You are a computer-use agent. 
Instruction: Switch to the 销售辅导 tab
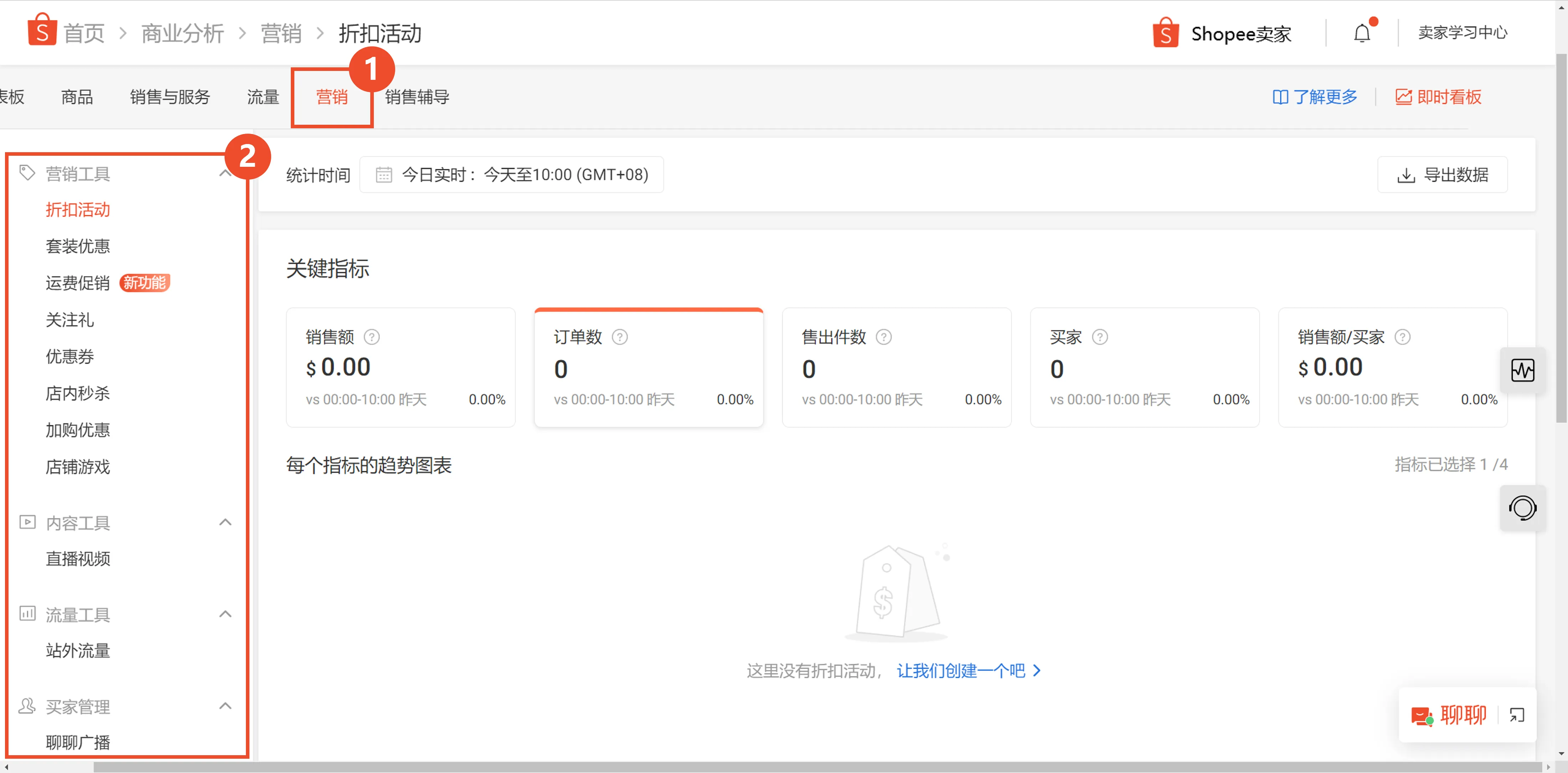(417, 97)
